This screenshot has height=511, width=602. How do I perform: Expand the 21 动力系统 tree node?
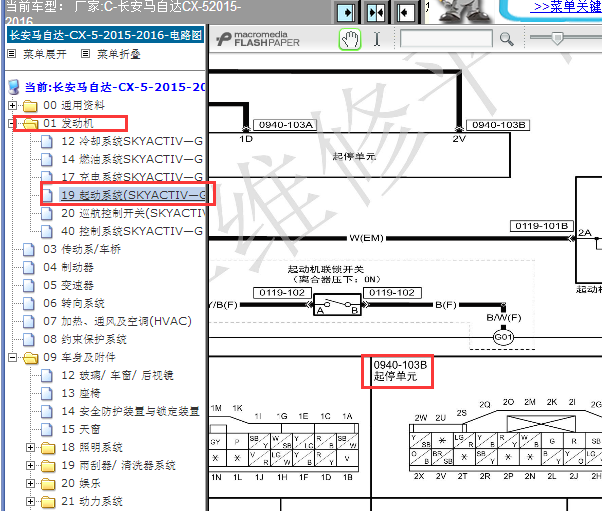[x=30, y=501]
